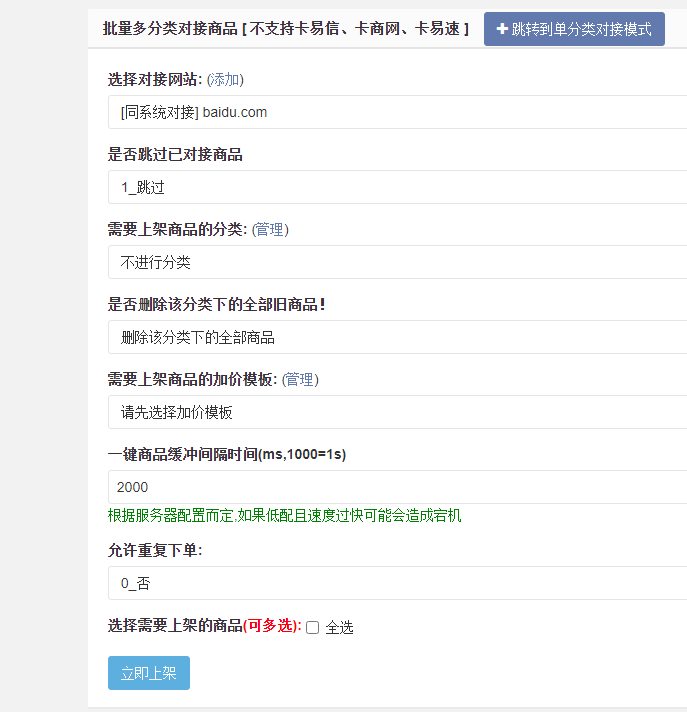Expand the 选择对接网站 dropdown showing baidu.com
The image size is (687, 712).
tap(397, 112)
